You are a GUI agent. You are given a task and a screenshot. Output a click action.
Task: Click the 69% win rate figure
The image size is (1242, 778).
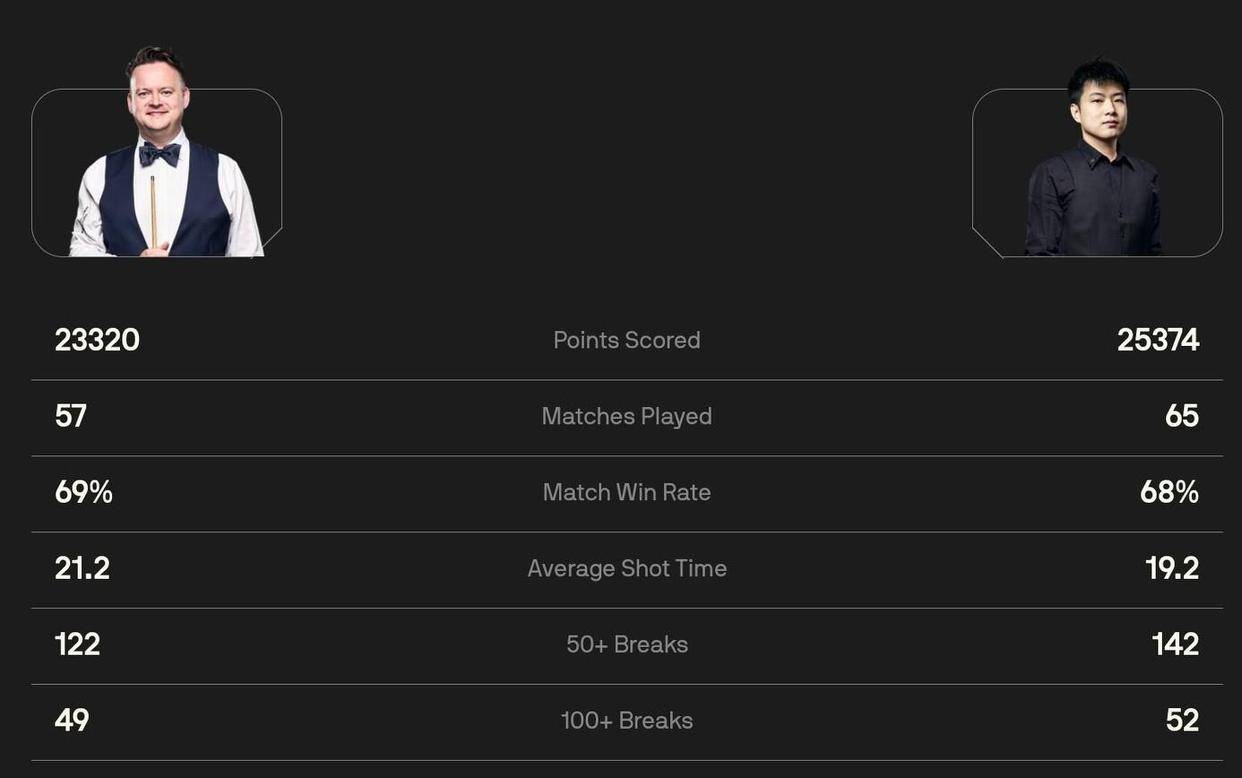(x=84, y=492)
